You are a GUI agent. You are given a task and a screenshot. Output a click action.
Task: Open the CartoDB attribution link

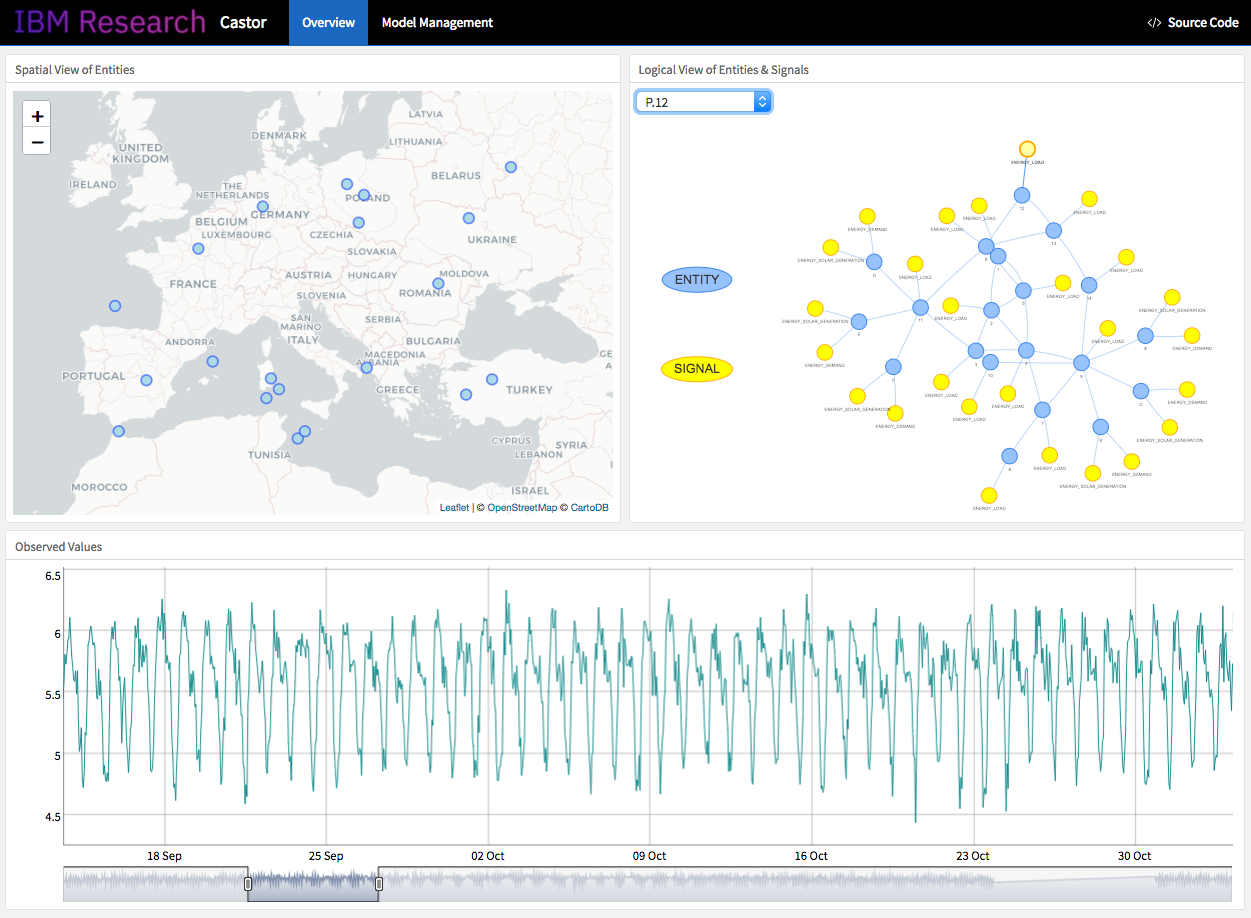click(x=589, y=508)
